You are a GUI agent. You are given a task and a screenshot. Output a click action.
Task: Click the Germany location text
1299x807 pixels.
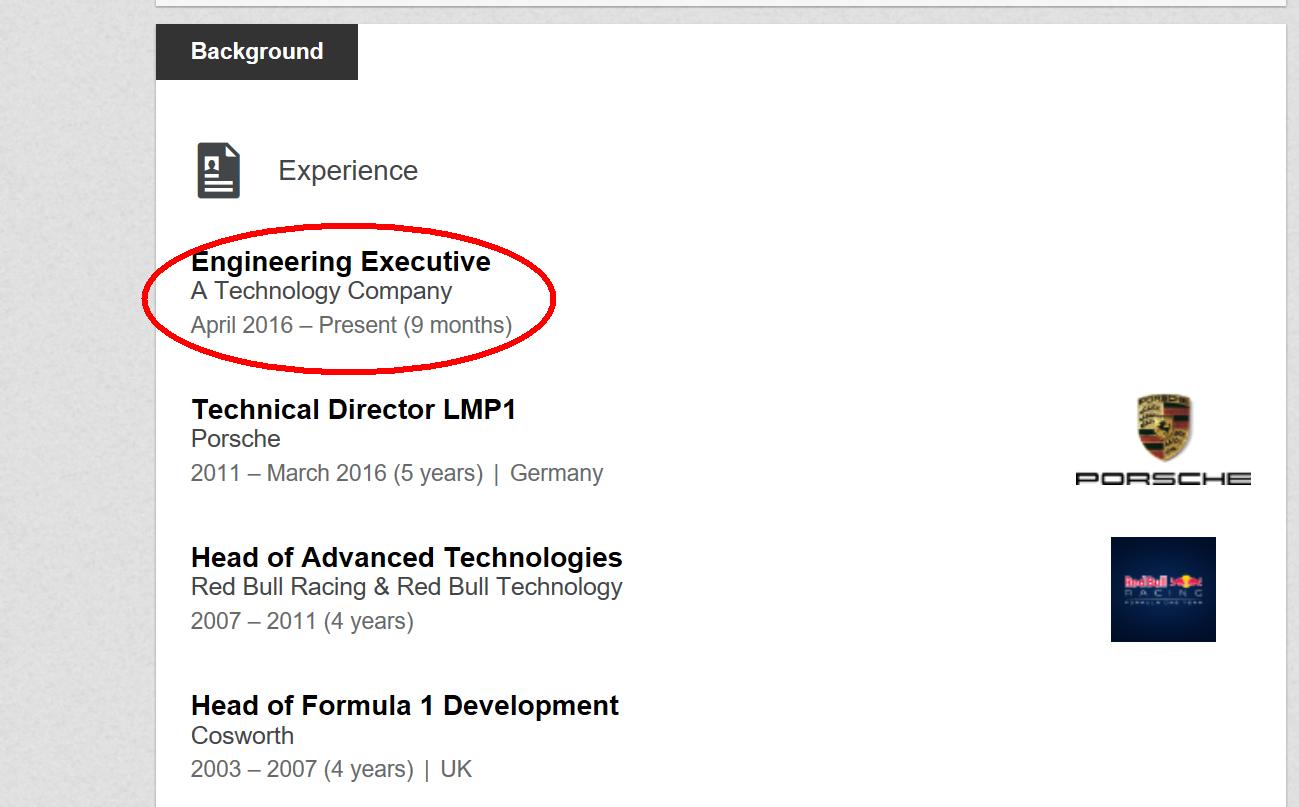pyautogui.click(x=556, y=473)
